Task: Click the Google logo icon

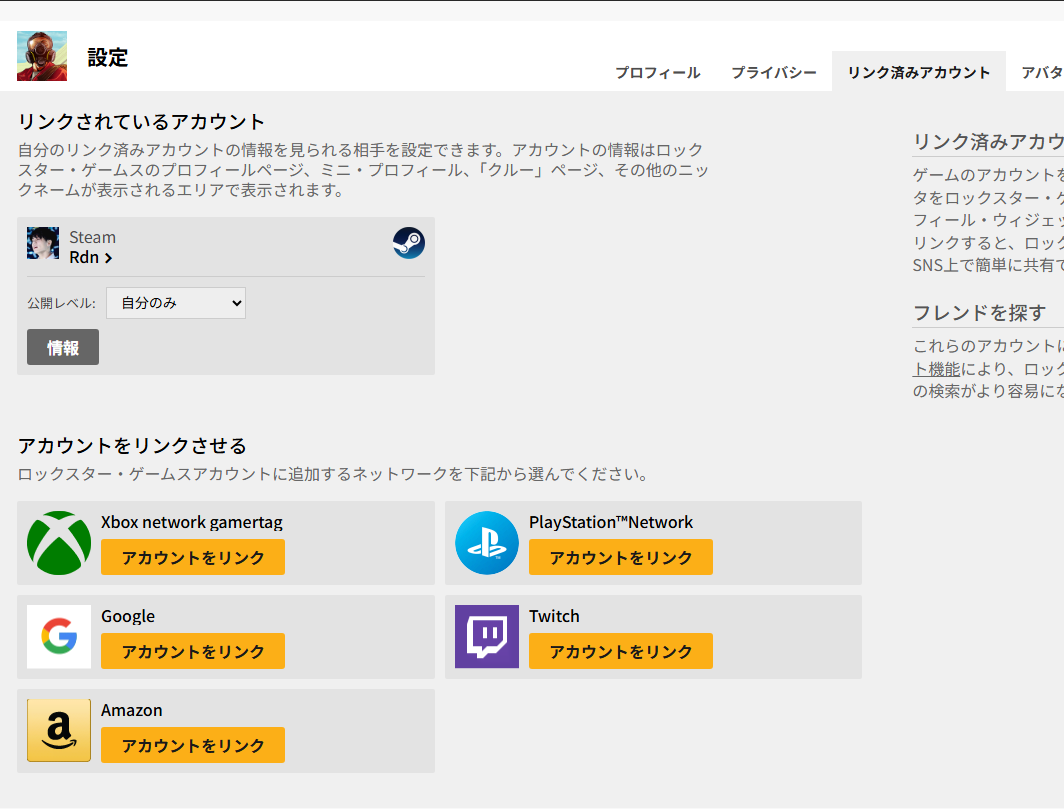Action: [x=59, y=637]
